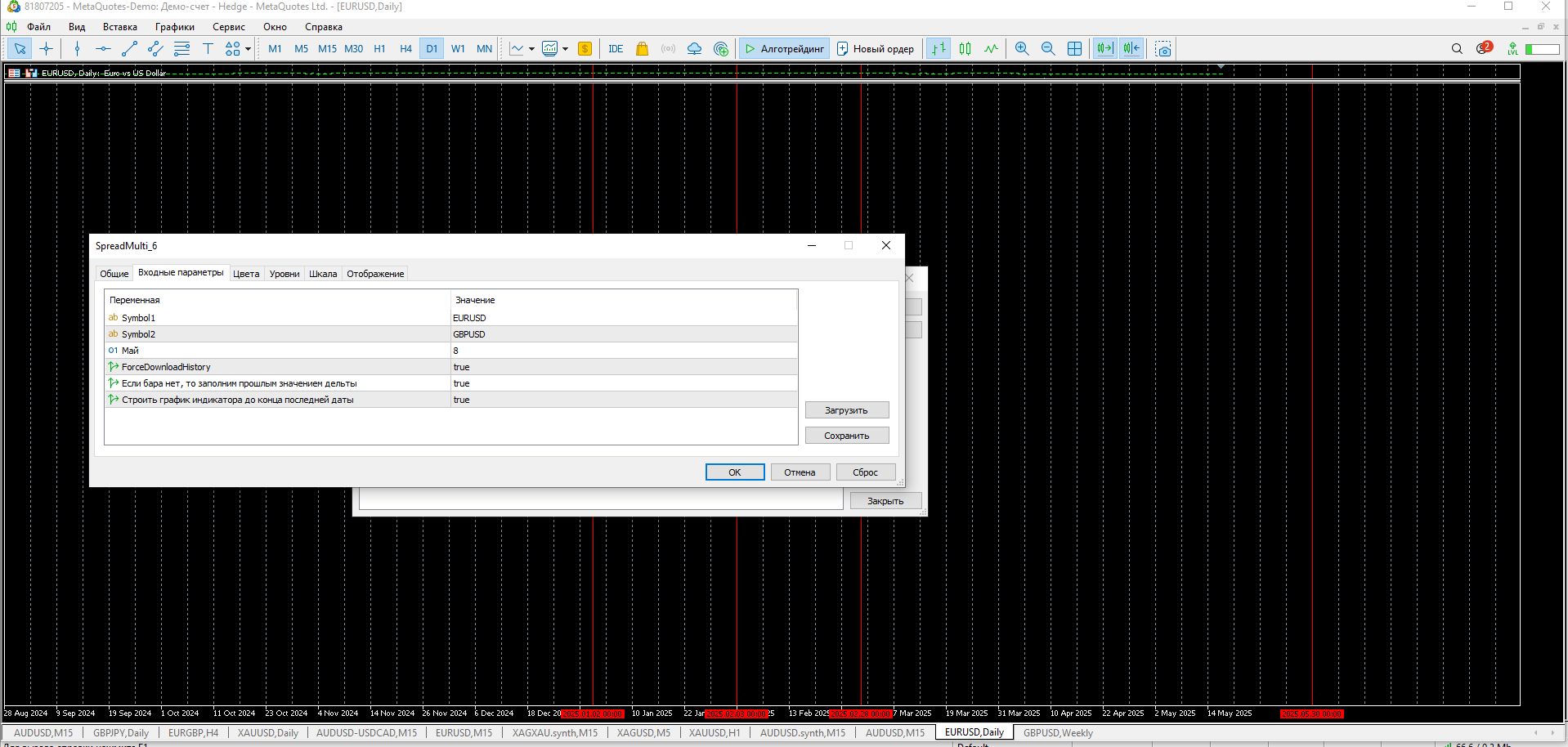Switch chart to line chart mode
This screenshot has width=1568, height=747.
tap(991, 49)
